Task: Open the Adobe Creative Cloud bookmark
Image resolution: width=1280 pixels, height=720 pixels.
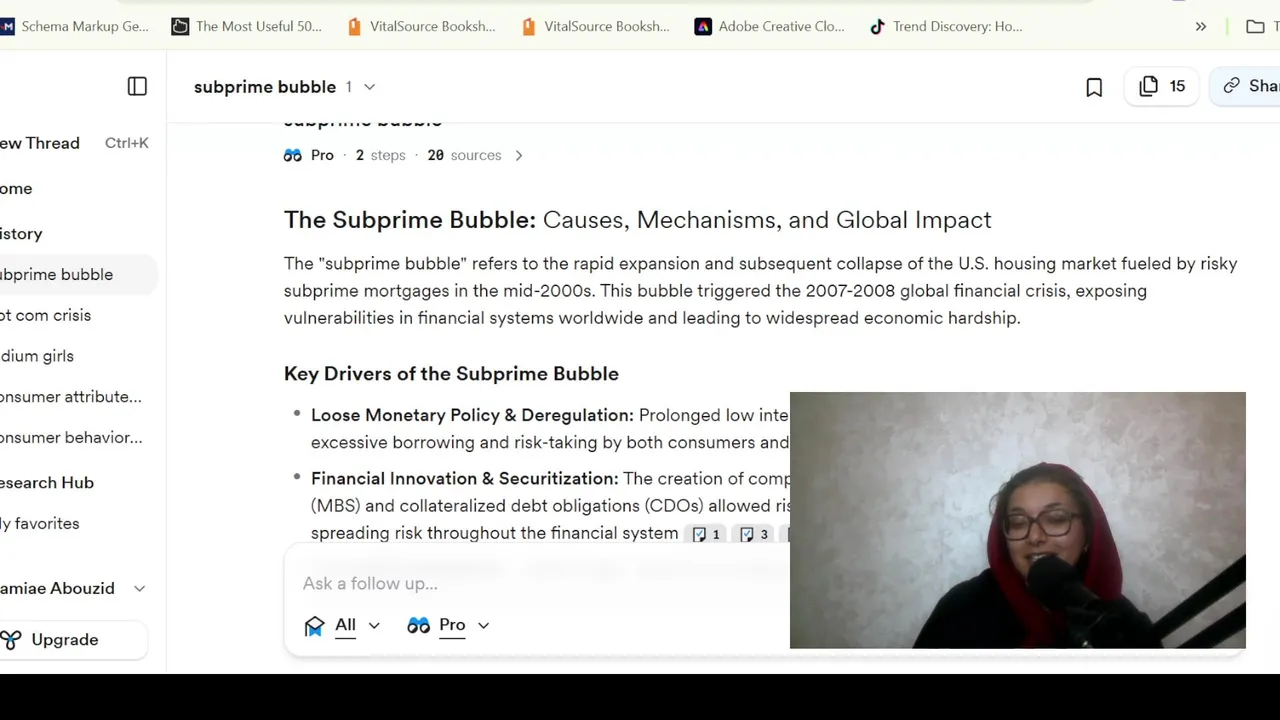Action: coord(769,27)
